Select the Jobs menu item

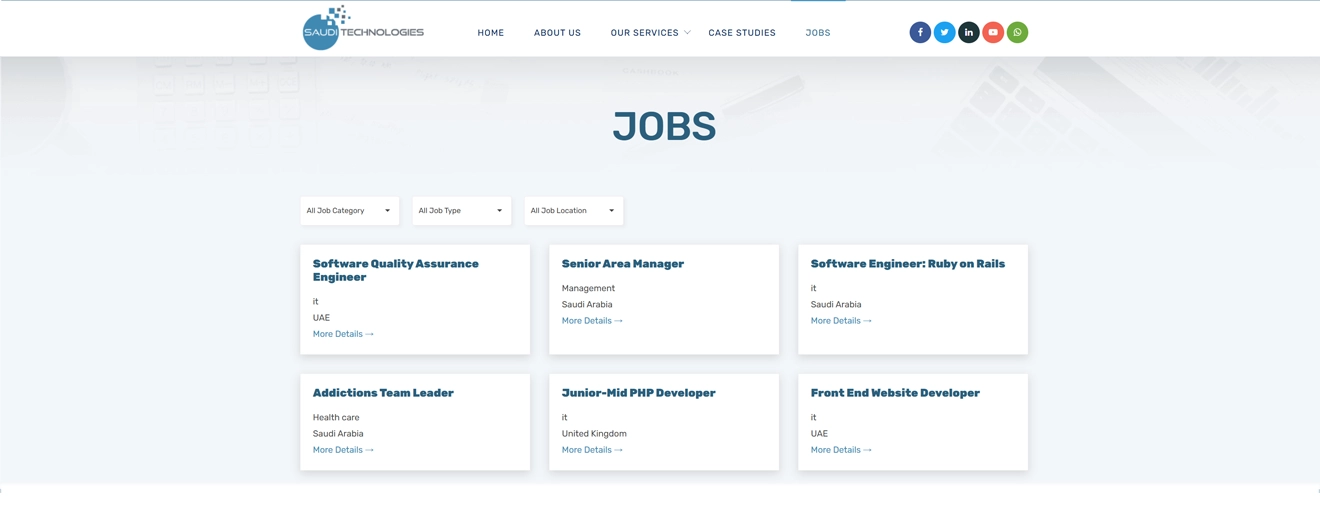[x=817, y=33]
